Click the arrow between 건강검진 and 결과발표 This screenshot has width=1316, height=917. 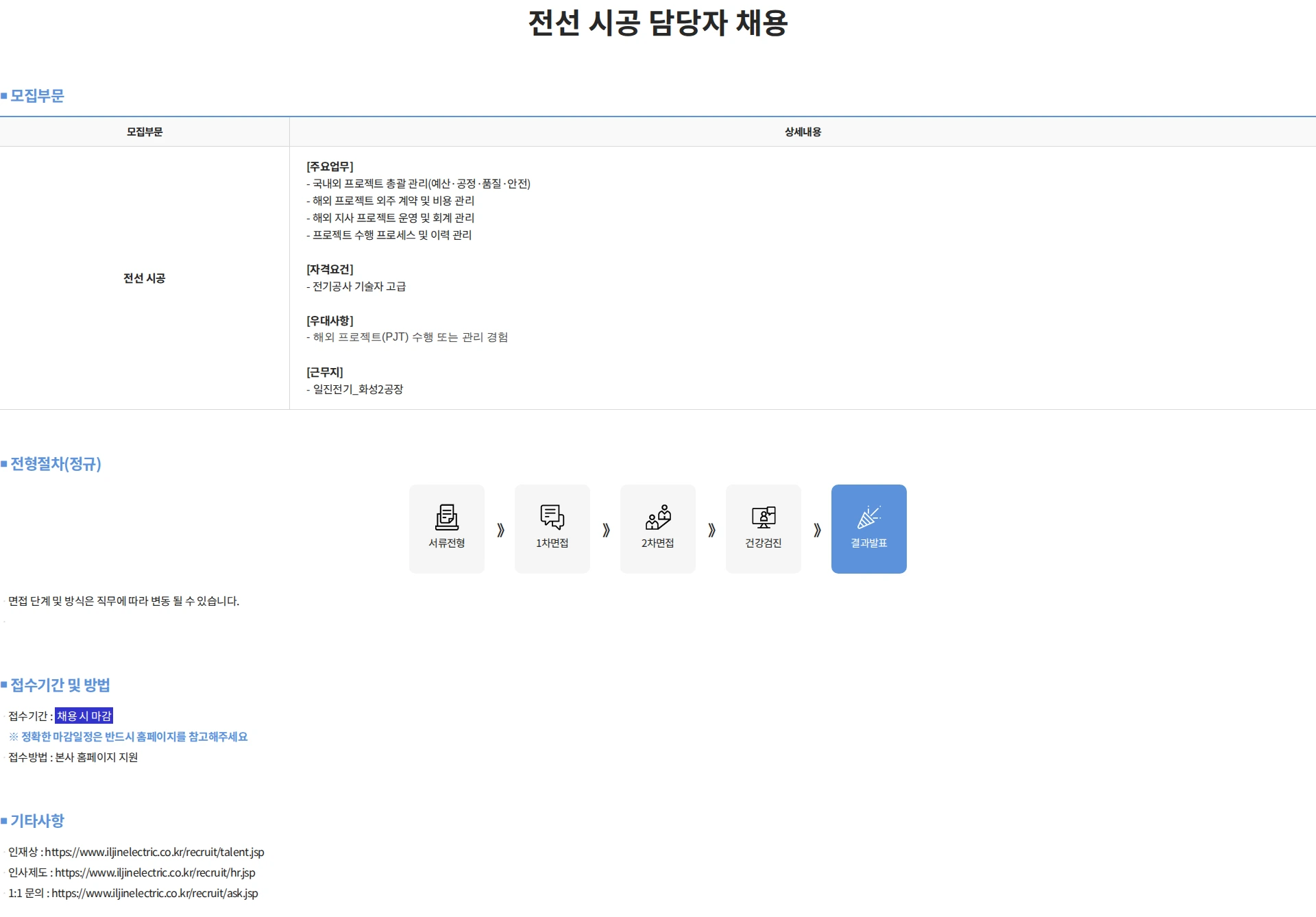point(817,530)
